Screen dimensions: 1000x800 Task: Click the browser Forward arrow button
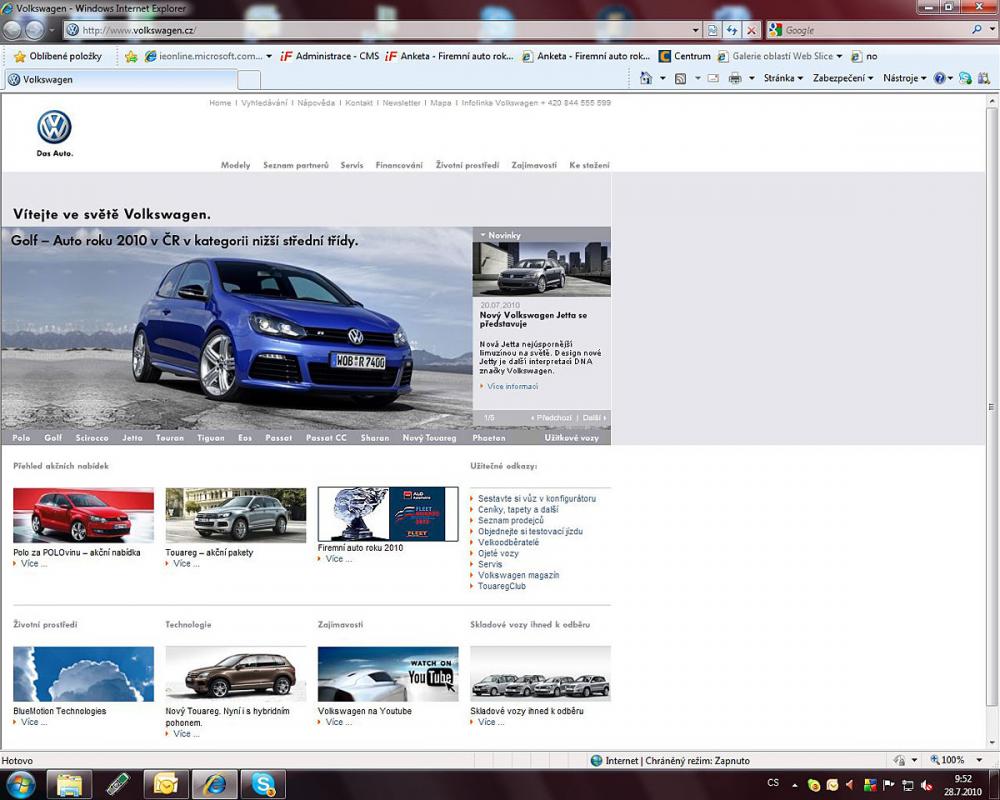[35, 30]
